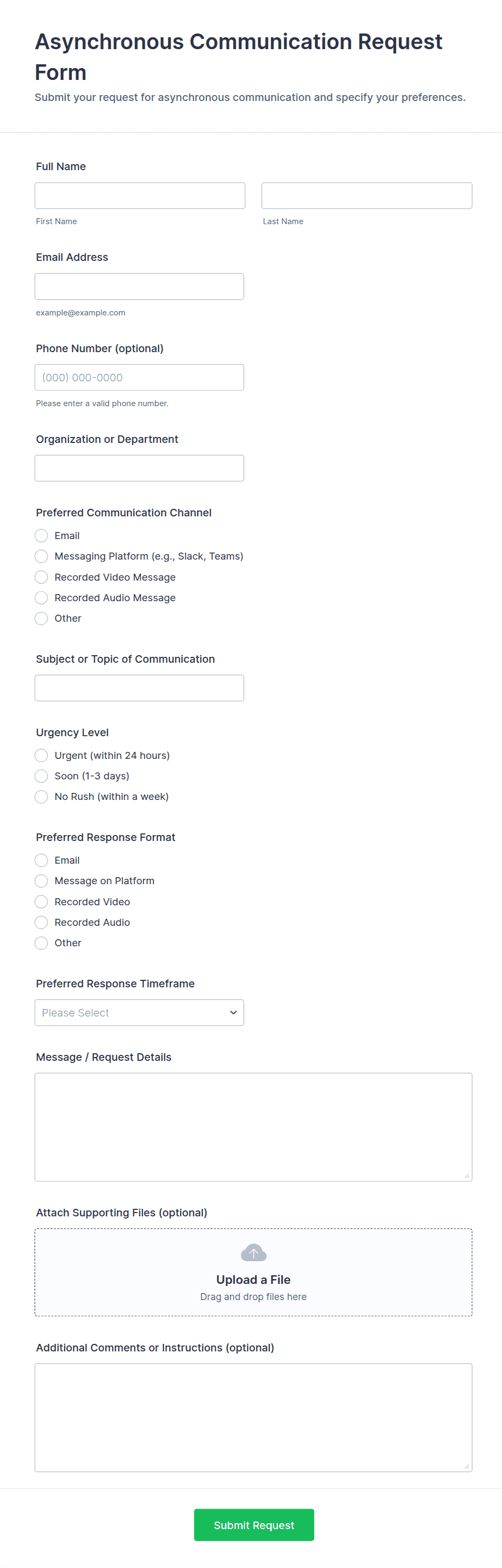Select Recorded Video Message channel option
This screenshot has width=502, height=1568.
point(42,577)
